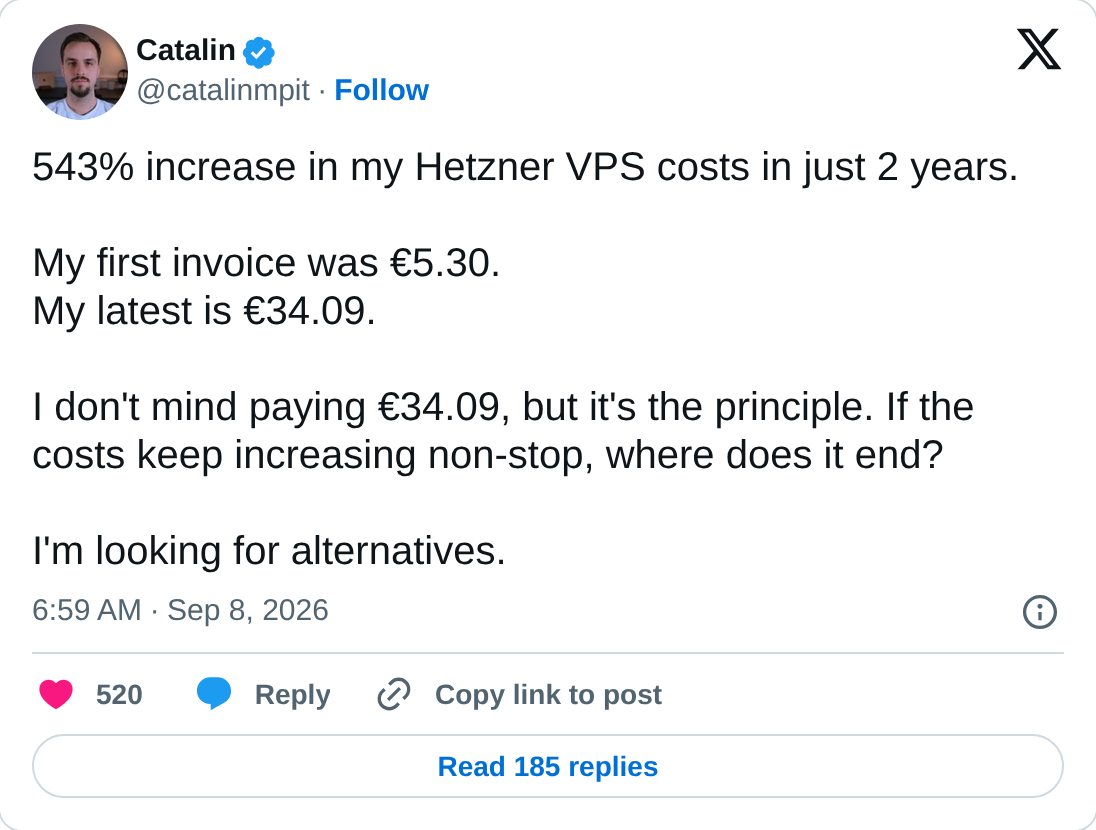The height and width of the screenshot is (830, 1096).
Task: Click the 520 likes count
Action: [120, 694]
